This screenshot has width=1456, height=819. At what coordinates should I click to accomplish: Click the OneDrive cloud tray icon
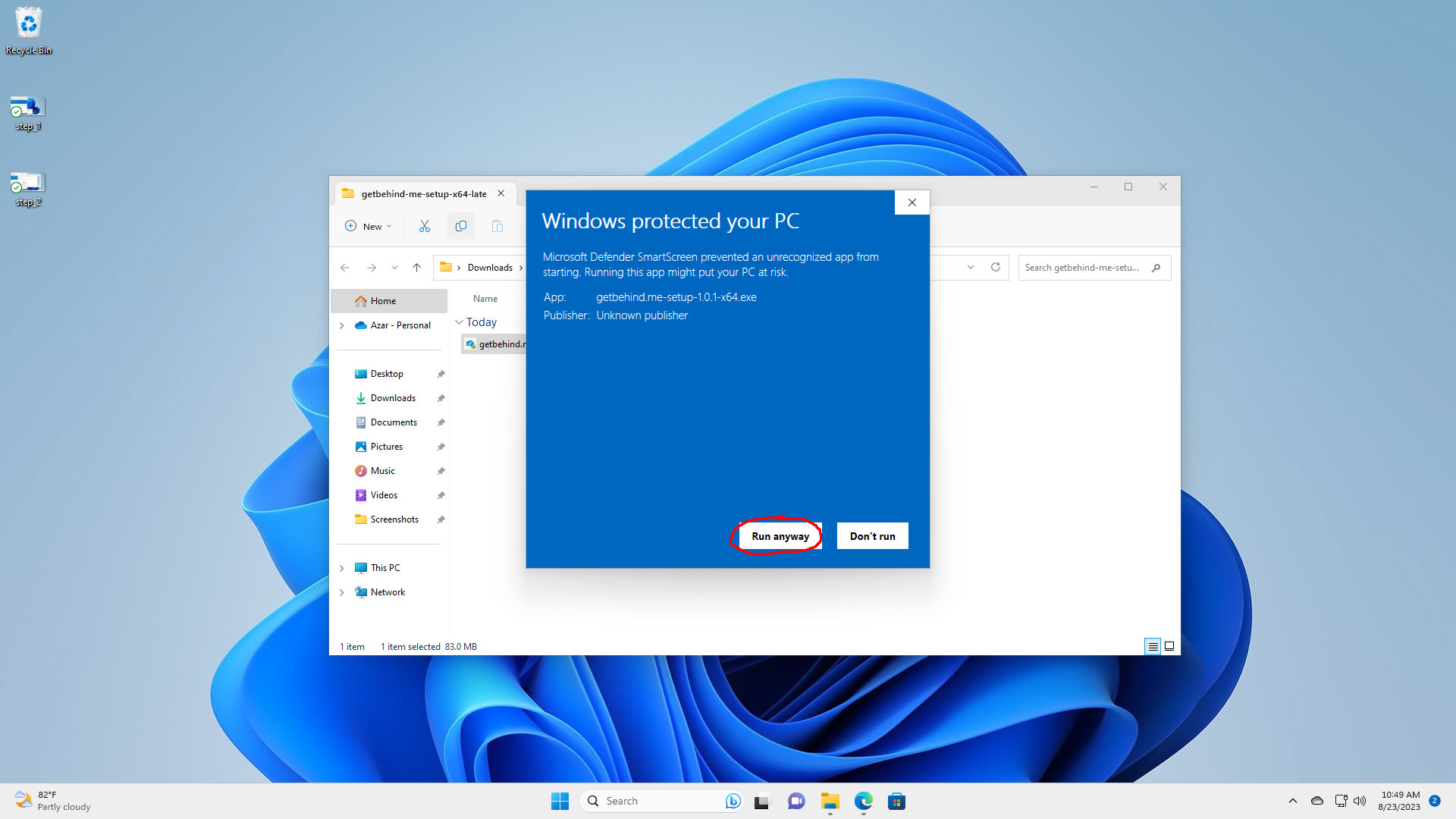1317,801
